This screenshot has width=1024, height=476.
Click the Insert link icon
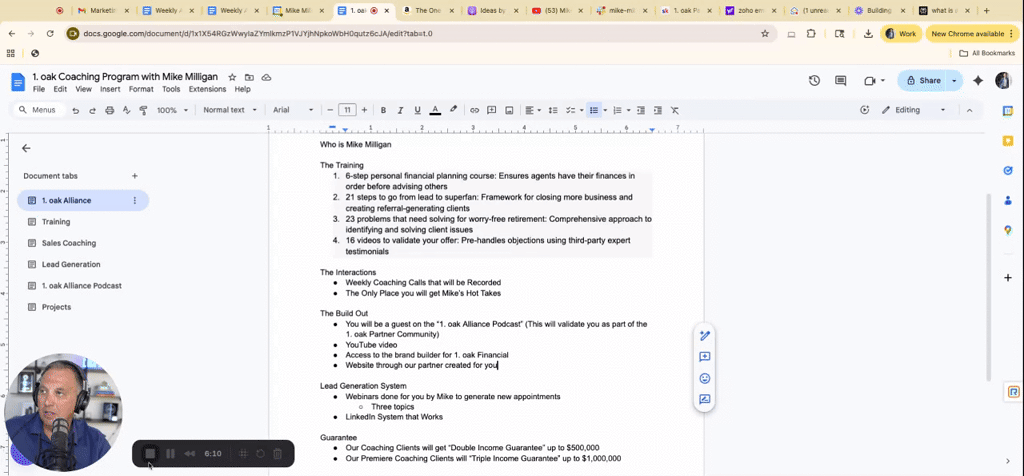click(x=475, y=110)
